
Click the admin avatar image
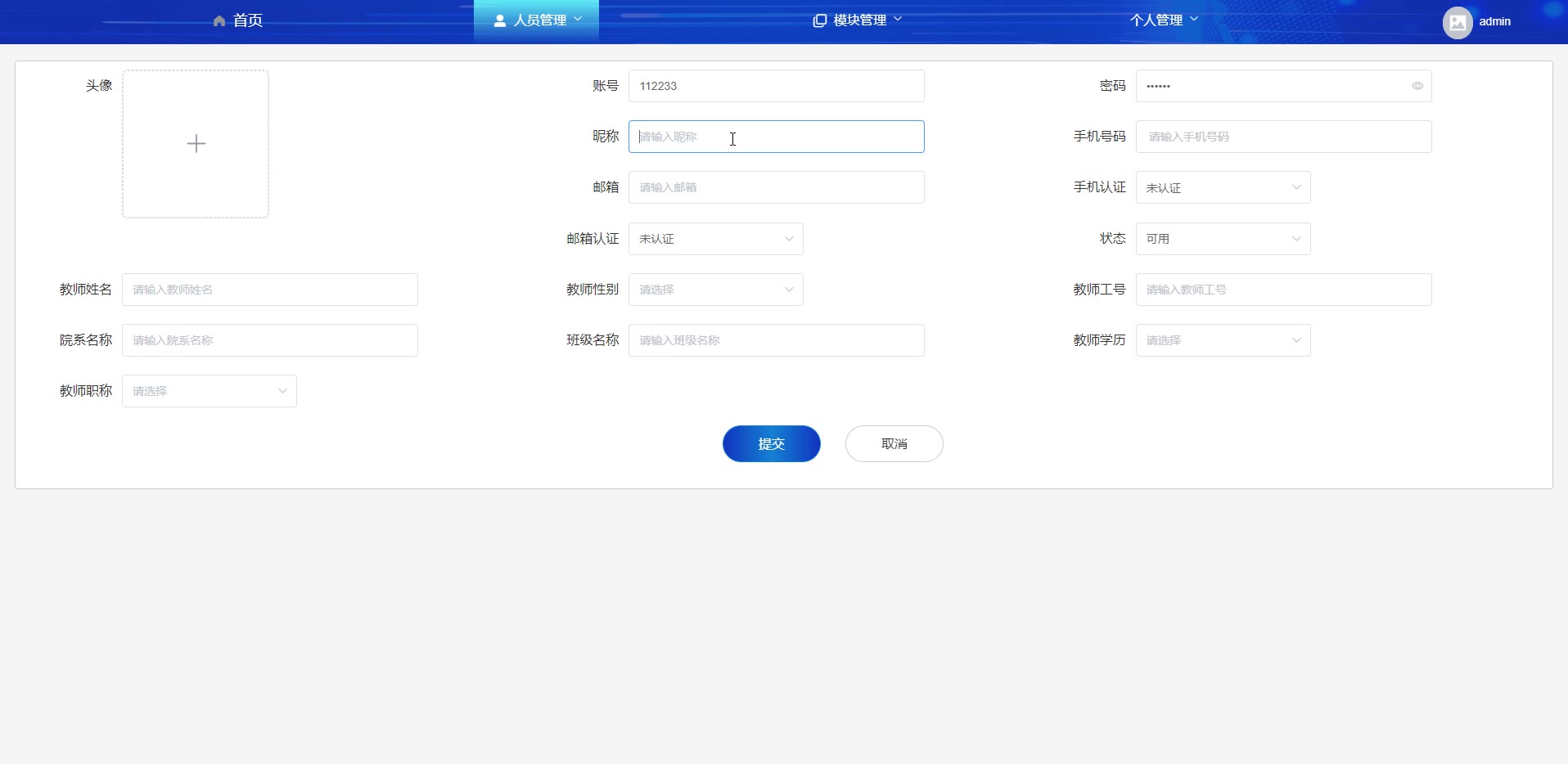click(1458, 22)
